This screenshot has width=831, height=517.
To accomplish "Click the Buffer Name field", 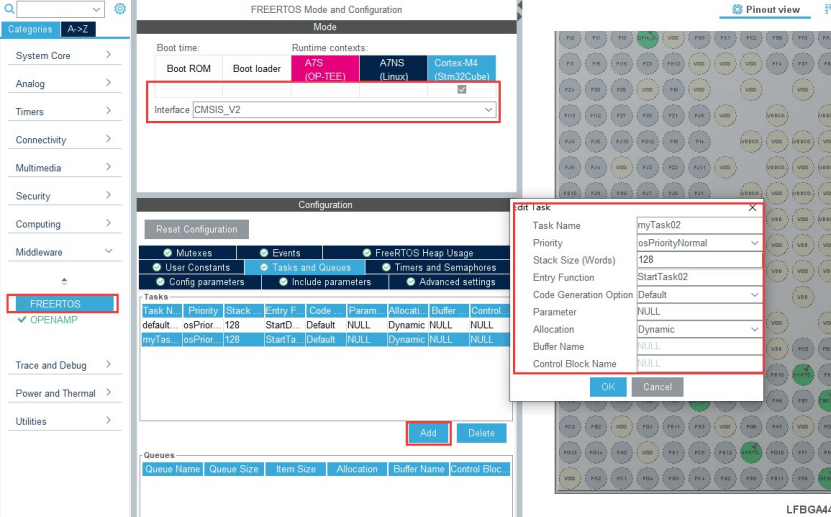I will click(699, 346).
